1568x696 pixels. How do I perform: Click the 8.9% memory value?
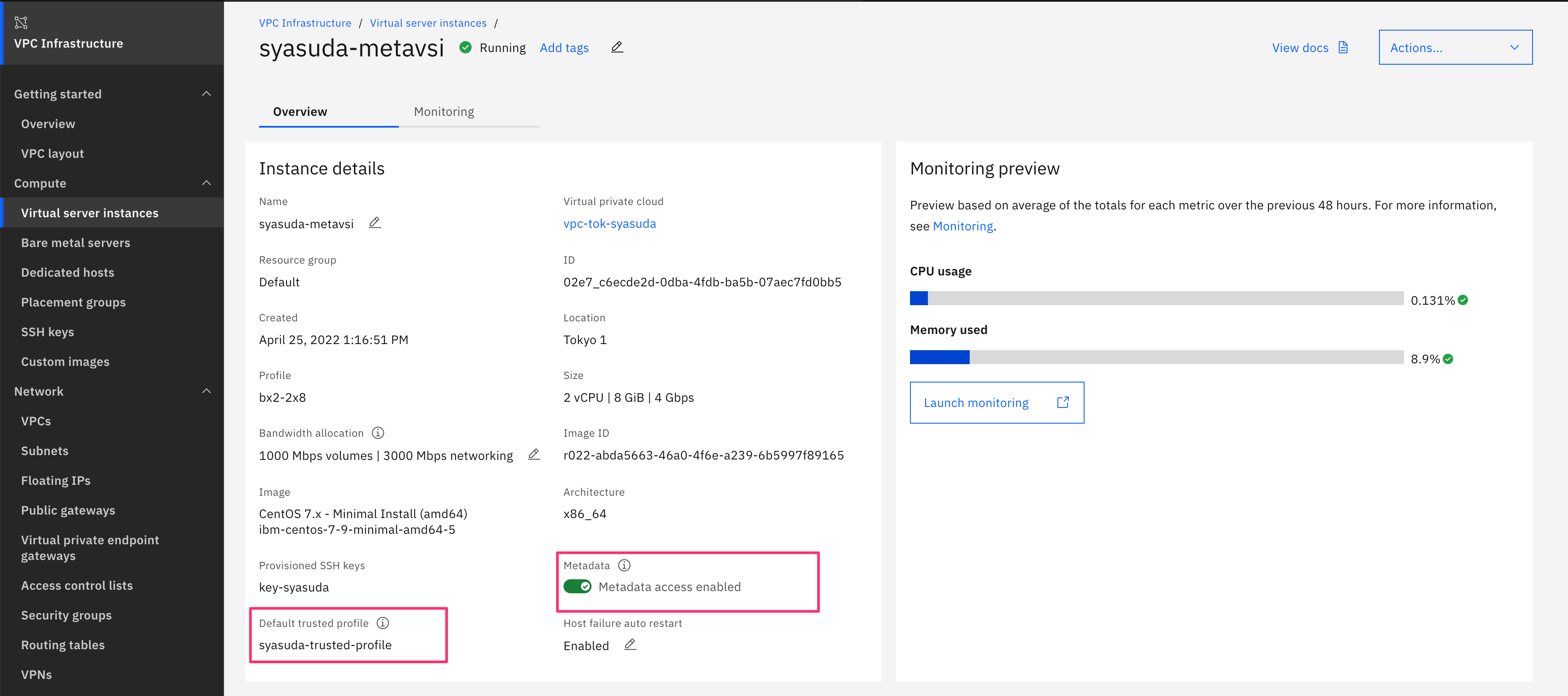(x=1425, y=359)
